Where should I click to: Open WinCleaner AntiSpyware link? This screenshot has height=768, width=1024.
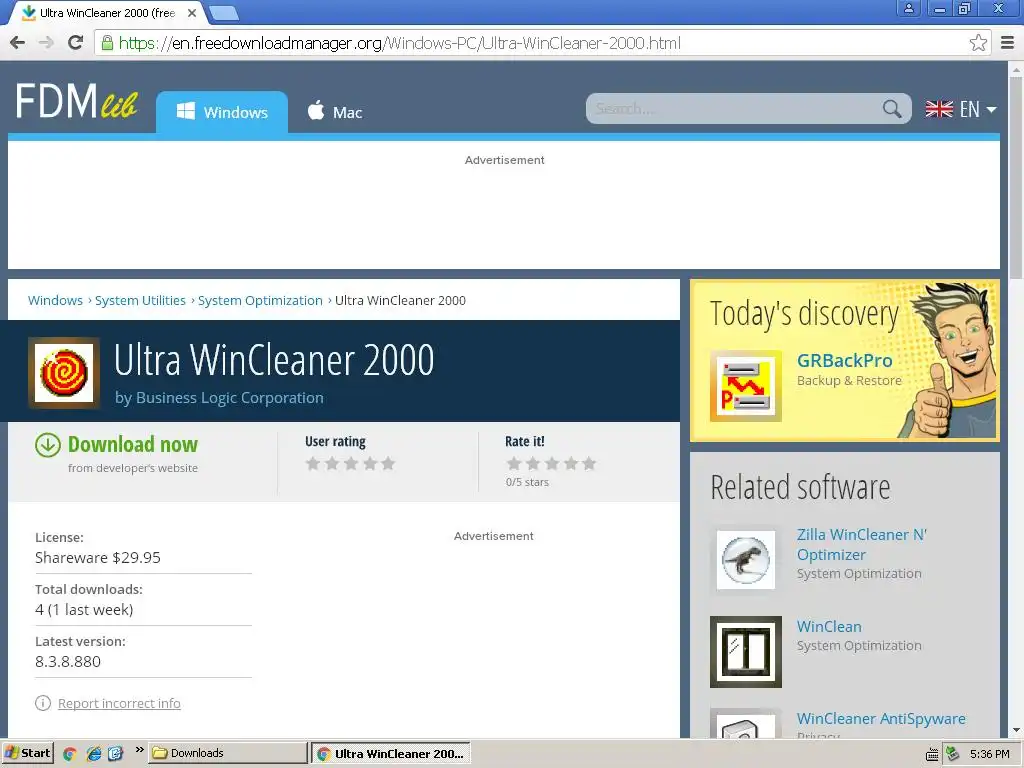[x=881, y=718]
